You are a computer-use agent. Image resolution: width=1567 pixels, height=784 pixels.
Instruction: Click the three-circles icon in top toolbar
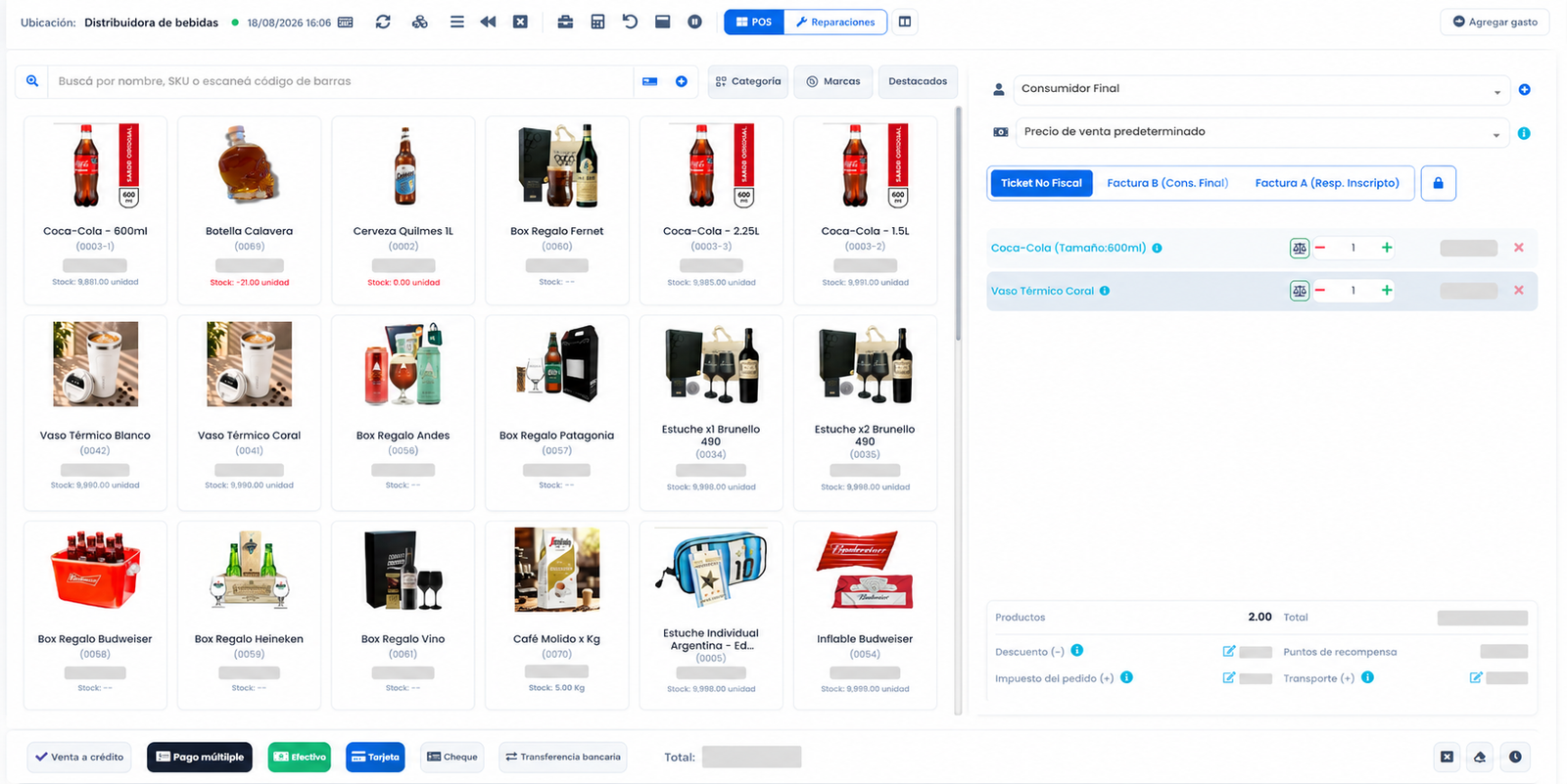point(420,22)
